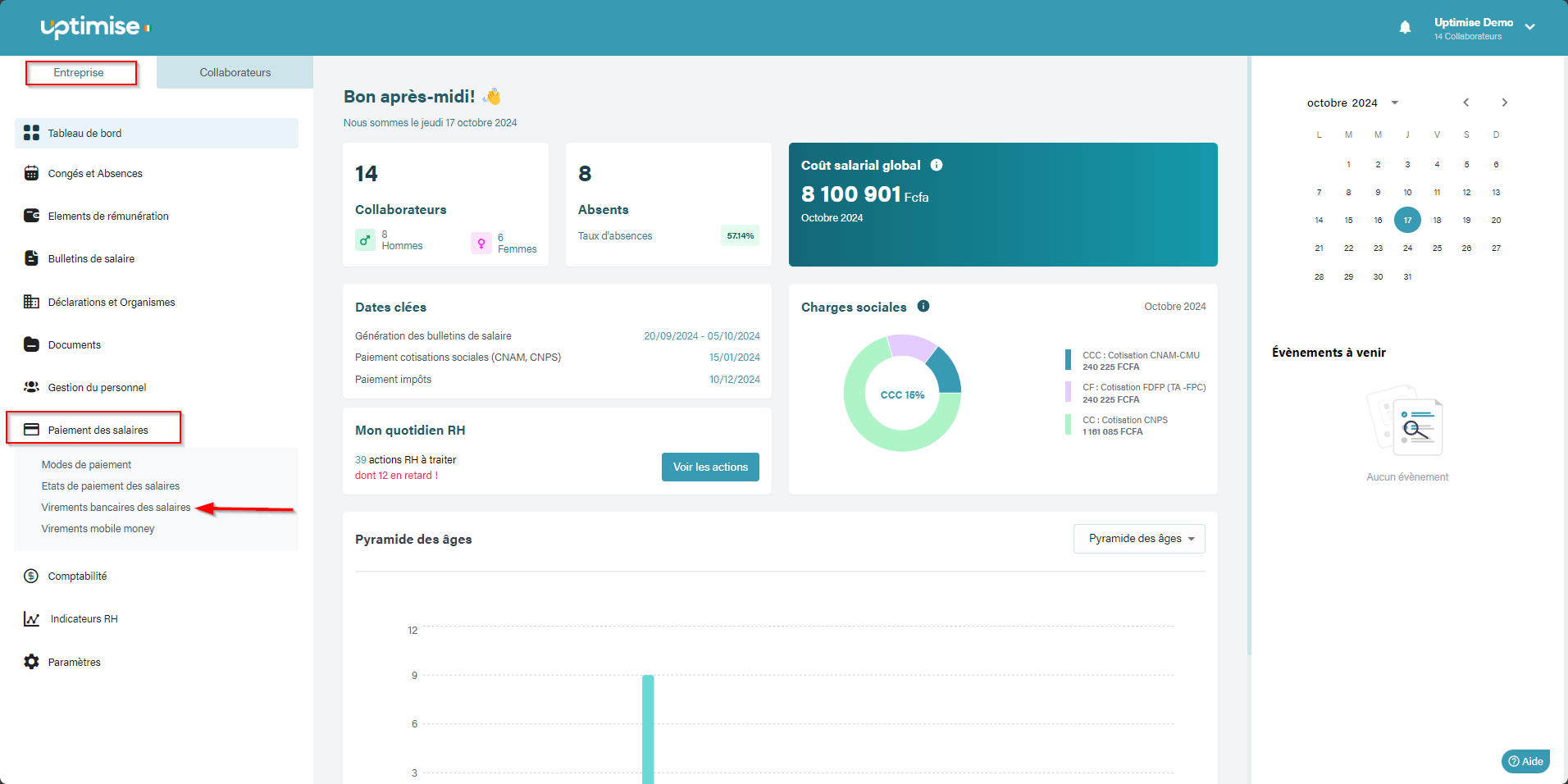
Task: Go to the next month in calendar
Action: pos(1504,103)
